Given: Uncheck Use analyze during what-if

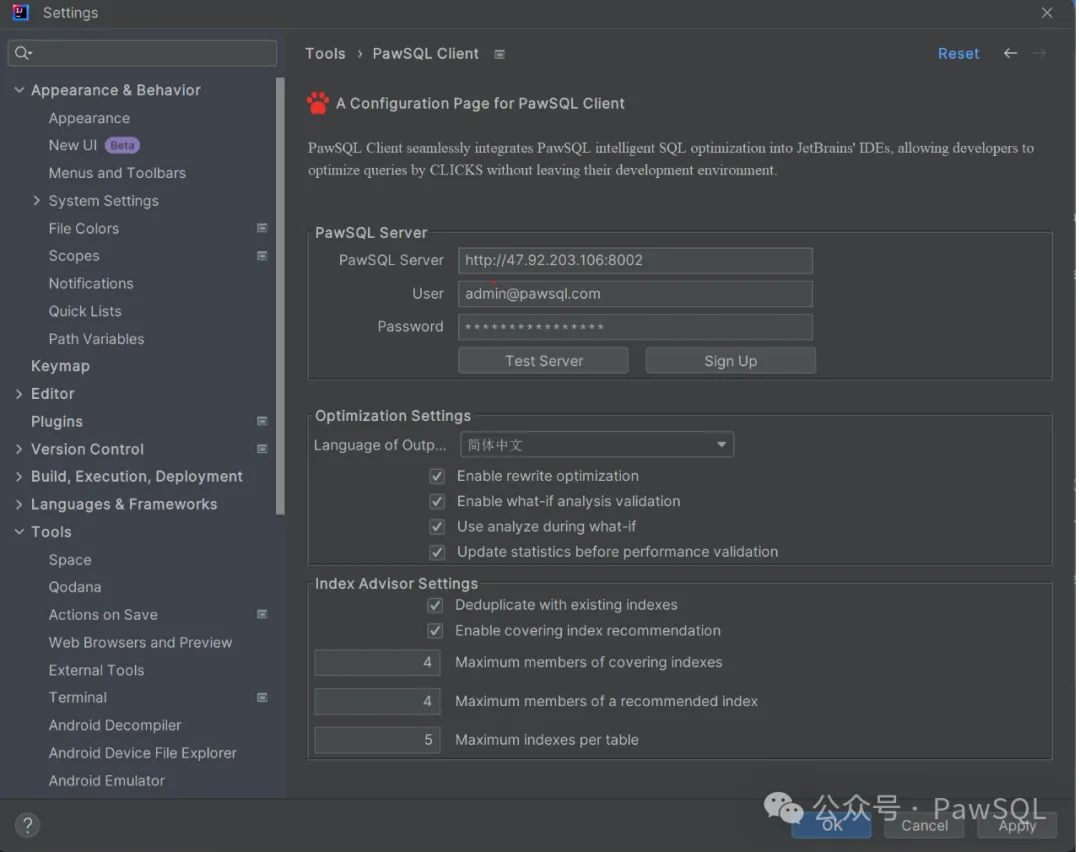Looking at the screenshot, I should tap(437, 527).
